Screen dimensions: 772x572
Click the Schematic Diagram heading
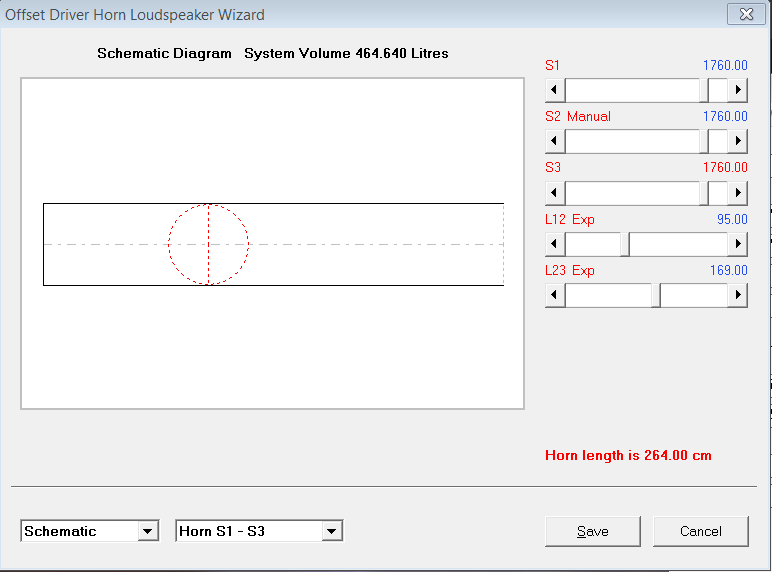coord(164,53)
